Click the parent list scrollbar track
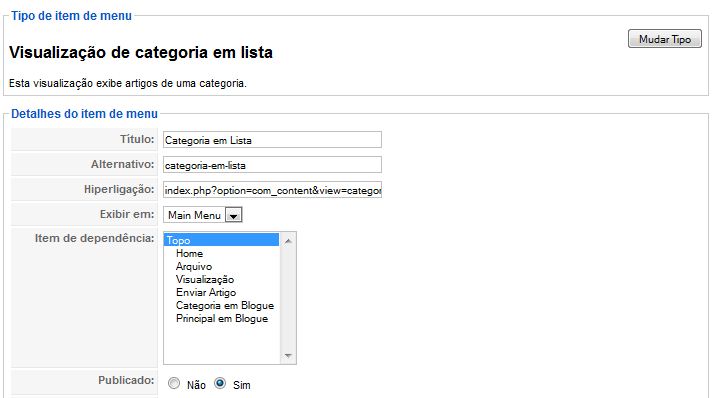The image size is (714, 398). click(x=288, y=298)
